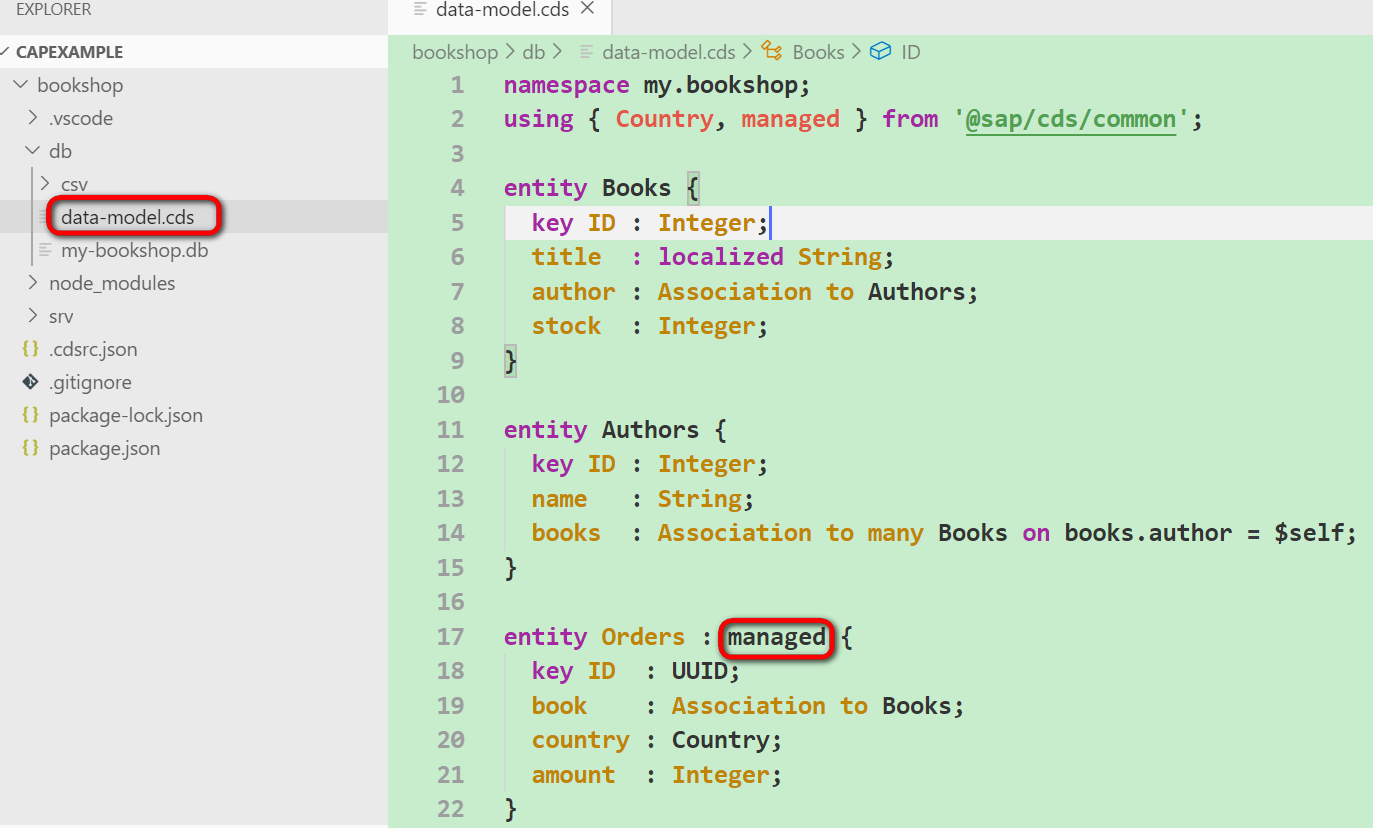Image resolution: width=1373 pixels, height=828 pixels.
Task: Click 'amount' field name on line 21
Action: click(573, 775)
